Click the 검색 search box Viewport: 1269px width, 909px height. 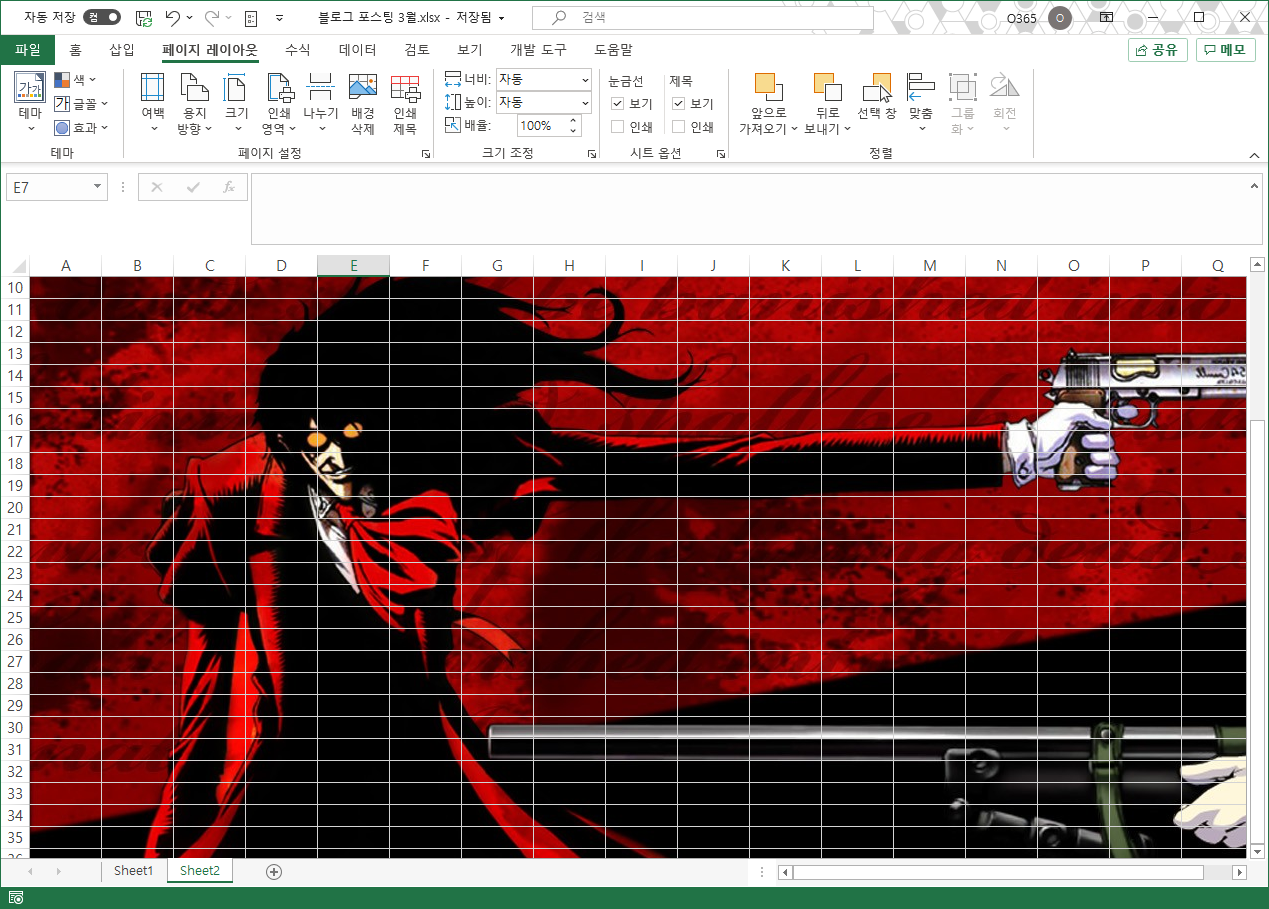(x=703, y=18)
